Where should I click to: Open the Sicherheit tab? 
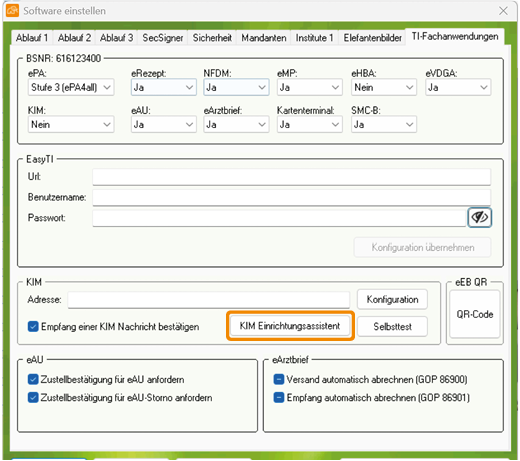212,38
